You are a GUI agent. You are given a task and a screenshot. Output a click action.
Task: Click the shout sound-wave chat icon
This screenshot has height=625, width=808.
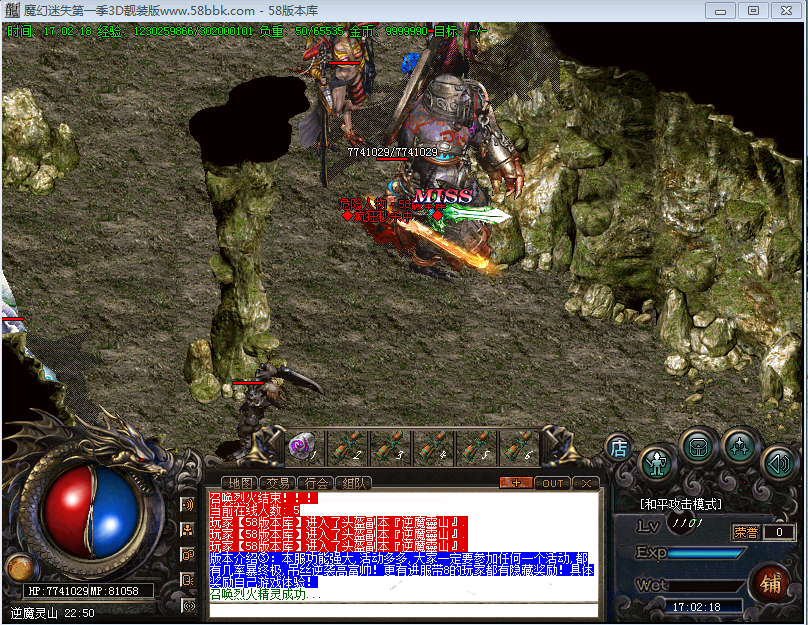click(x=188, y=504)
